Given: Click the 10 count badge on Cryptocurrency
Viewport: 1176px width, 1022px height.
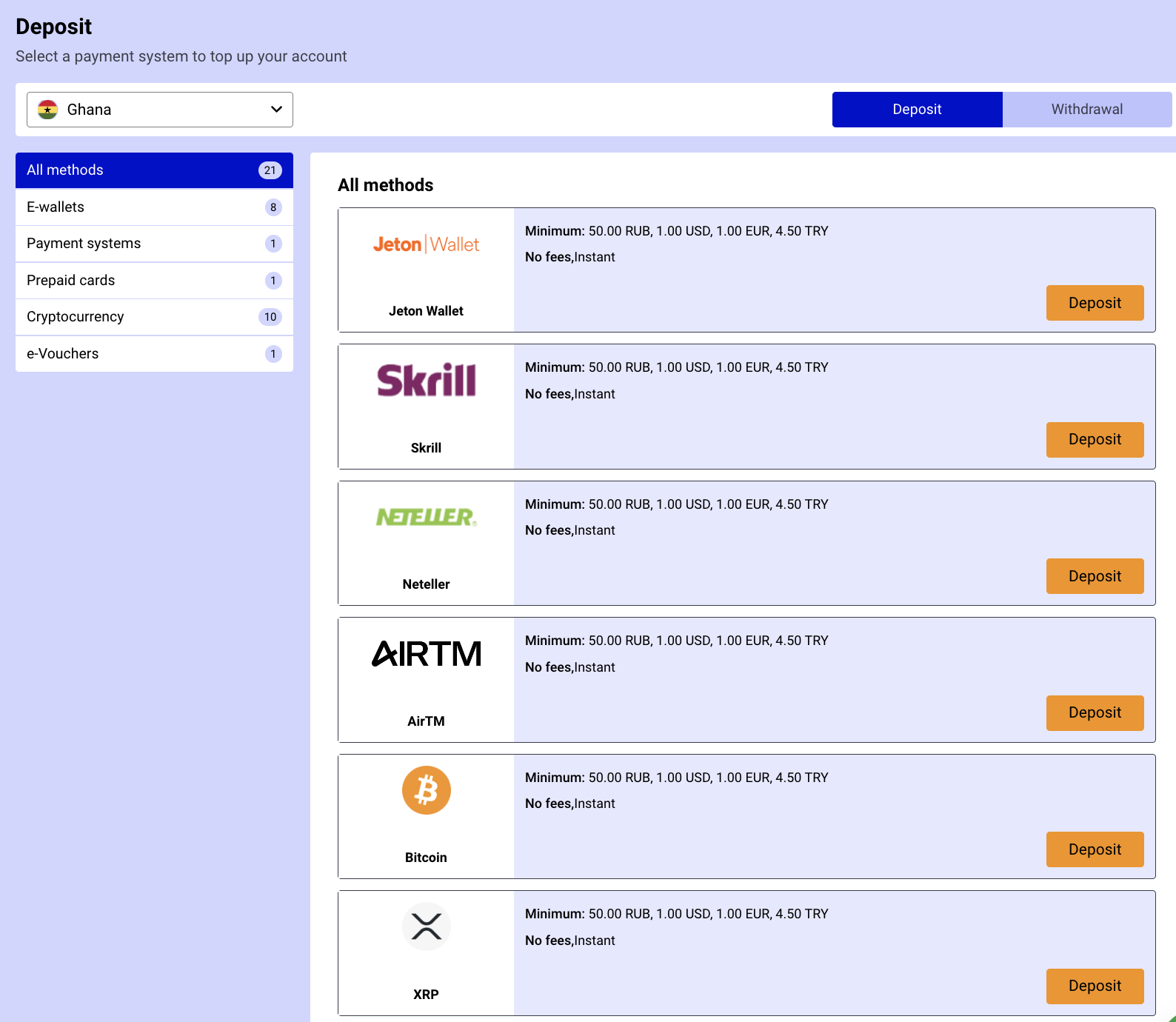Looking at the screenshot, I should [x=270, y=317].
